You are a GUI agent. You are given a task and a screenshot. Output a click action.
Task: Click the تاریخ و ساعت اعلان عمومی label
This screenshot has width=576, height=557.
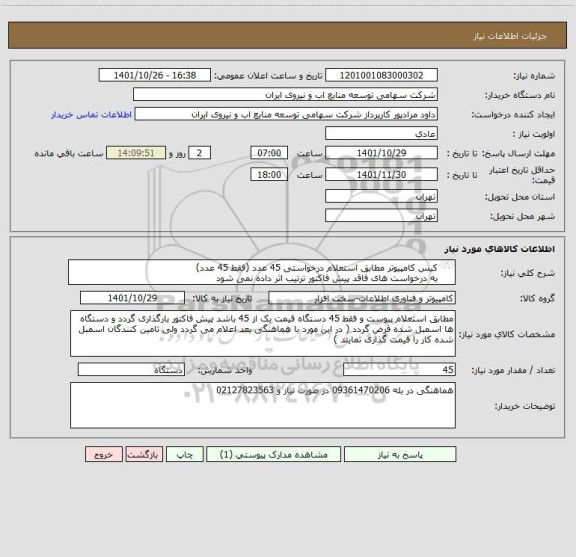coord(268,76)
